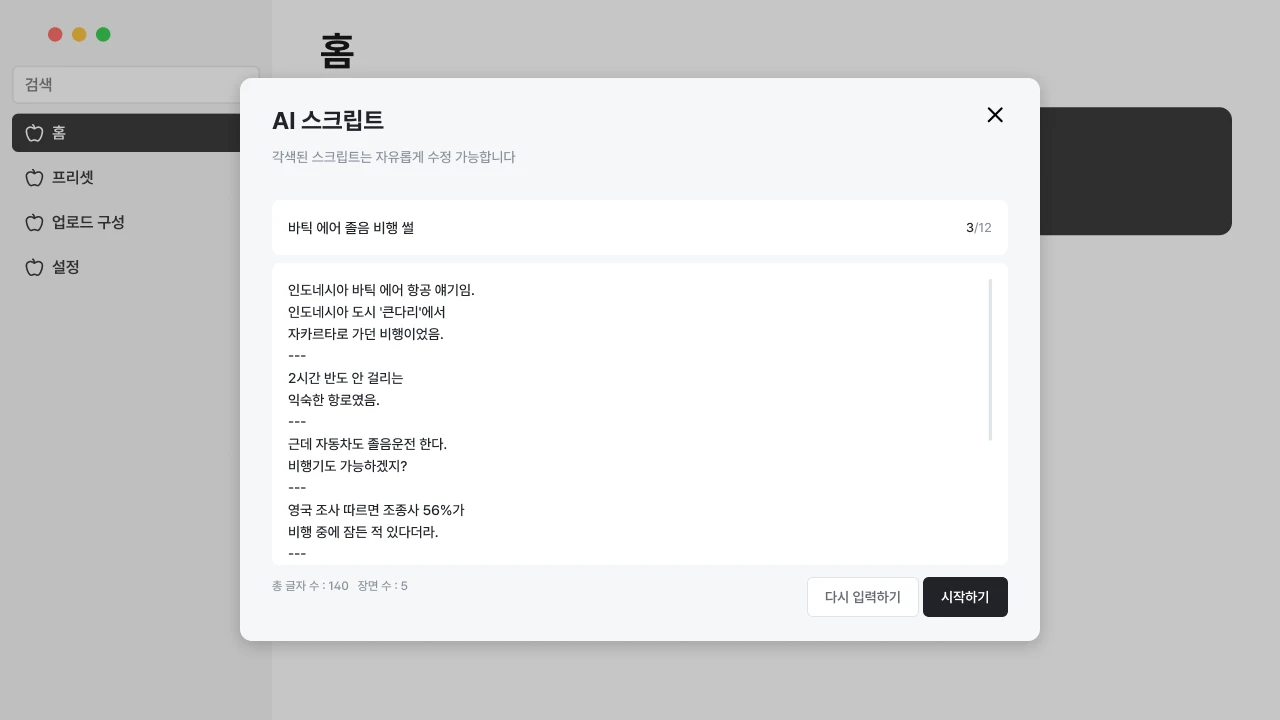Click the line 2시간 반도 안 걸리는

coord(345,378)
